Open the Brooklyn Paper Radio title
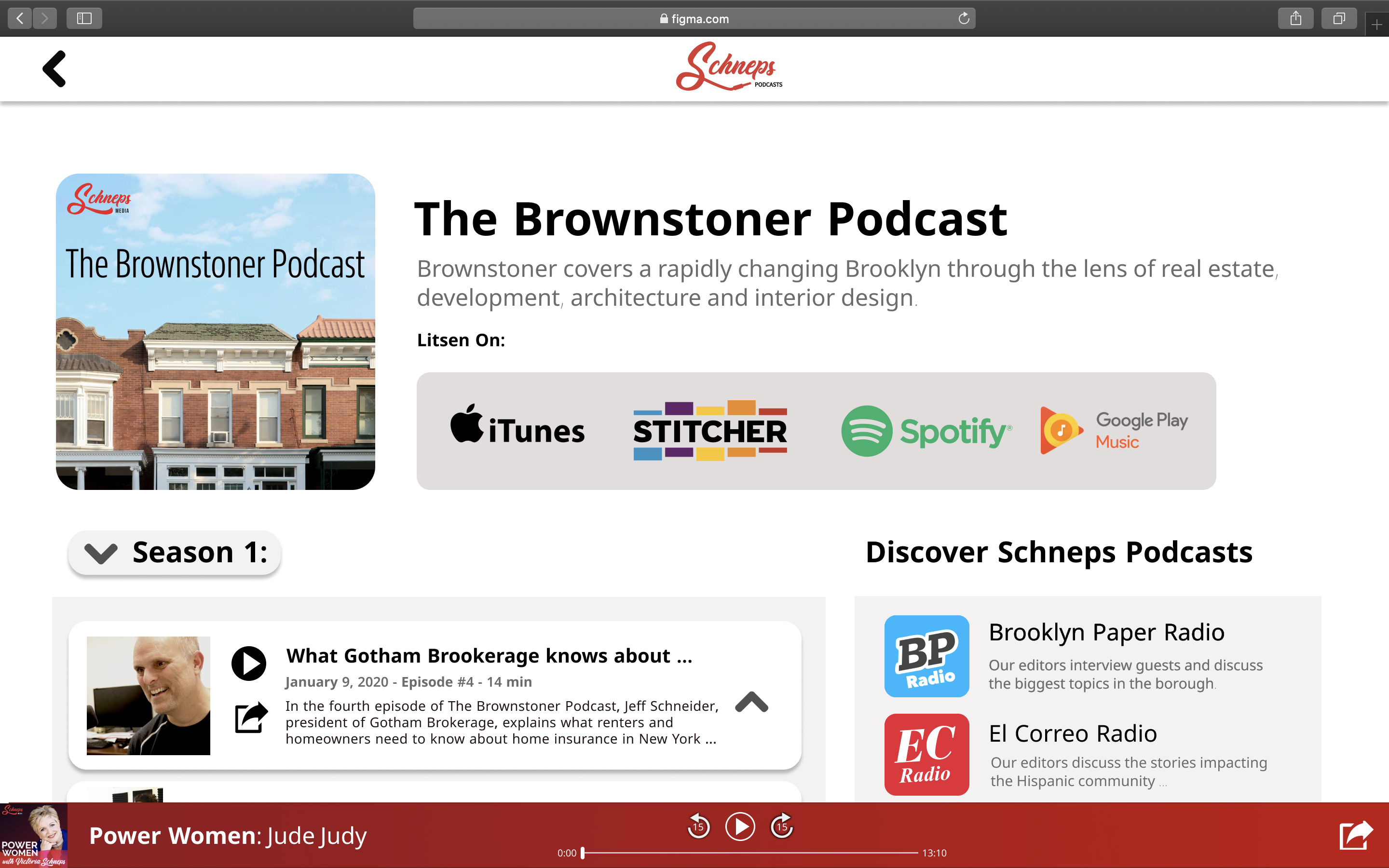Image resolution: width=1389 pixels, height=868 pixels. pos(1106,632)
